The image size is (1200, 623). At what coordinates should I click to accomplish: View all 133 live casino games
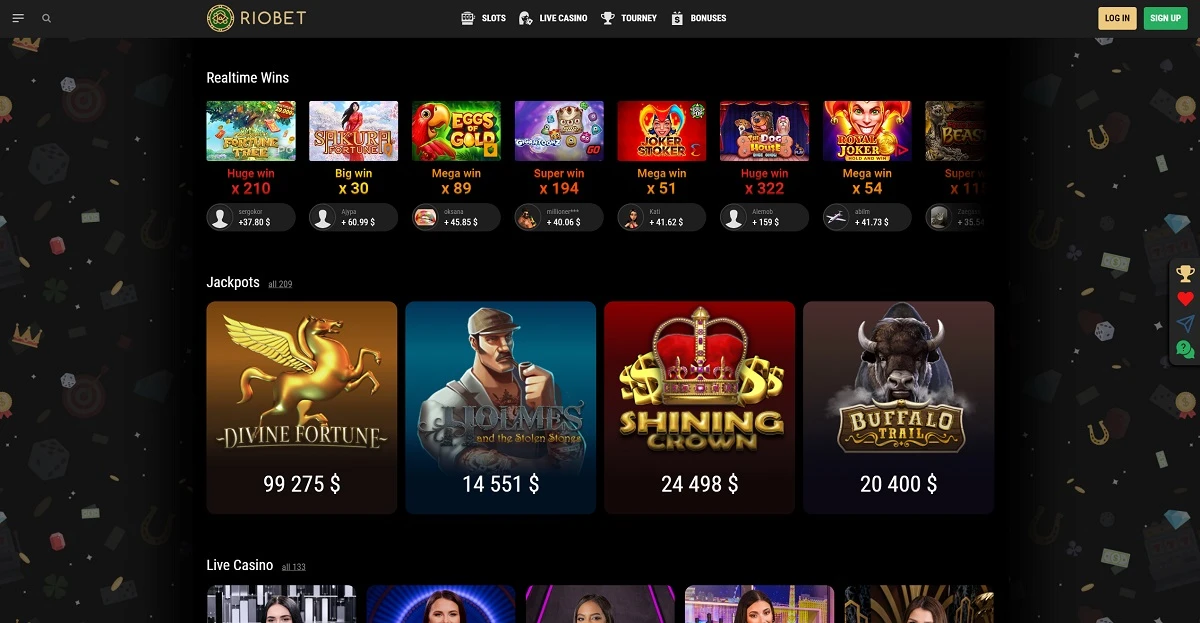[x=294, y=567]
